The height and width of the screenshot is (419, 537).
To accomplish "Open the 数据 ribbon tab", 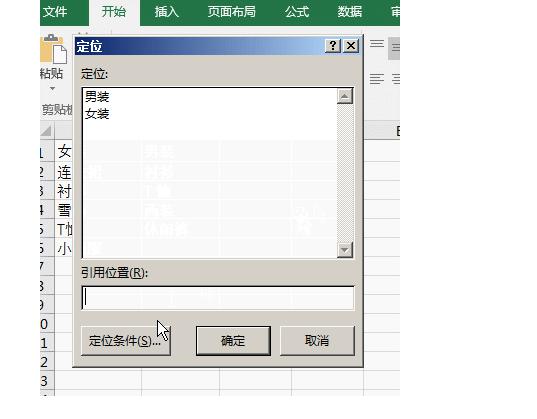I will [350, 12].
